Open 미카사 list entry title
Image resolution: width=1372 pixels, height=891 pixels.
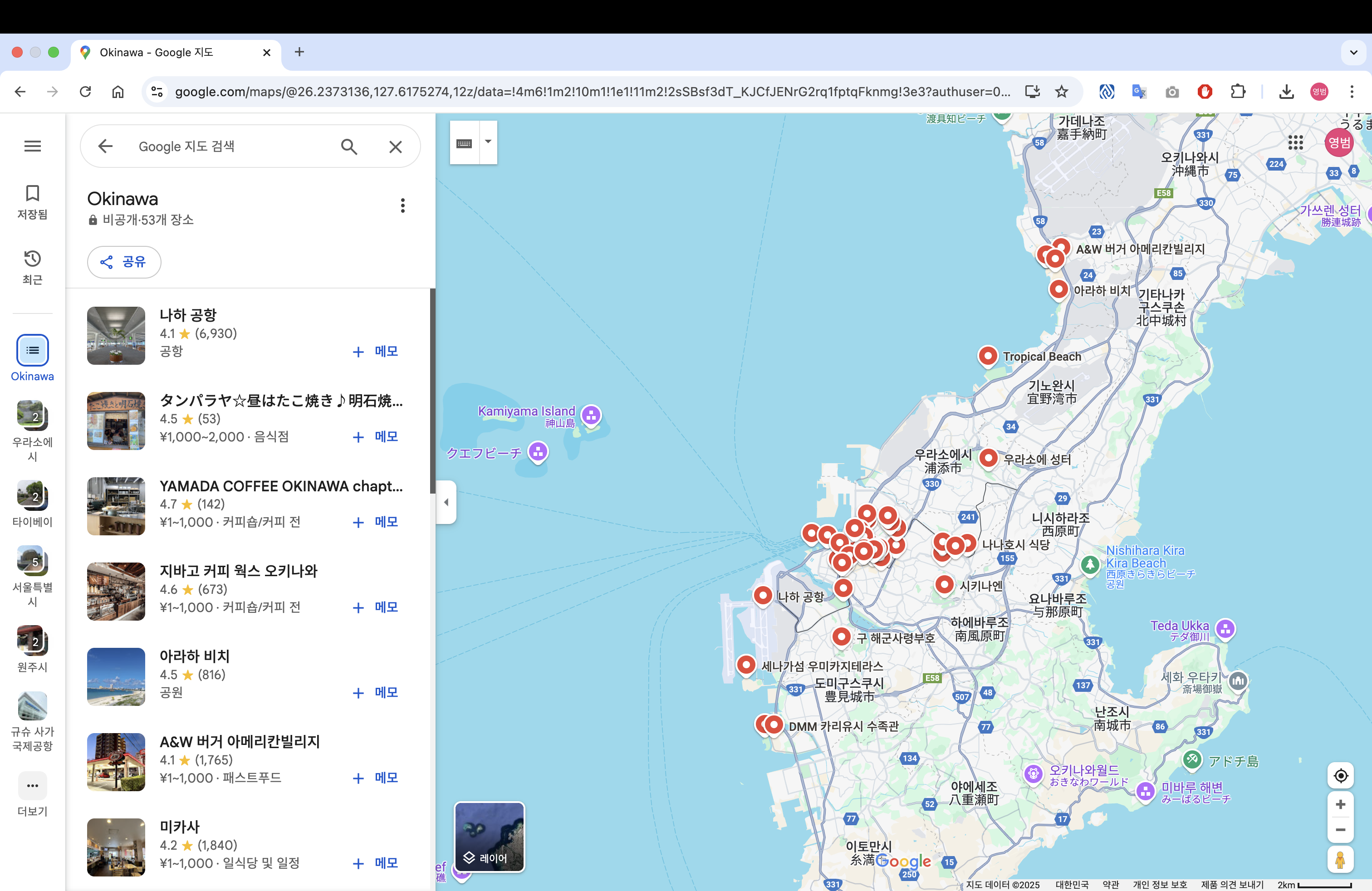[179, 827]
